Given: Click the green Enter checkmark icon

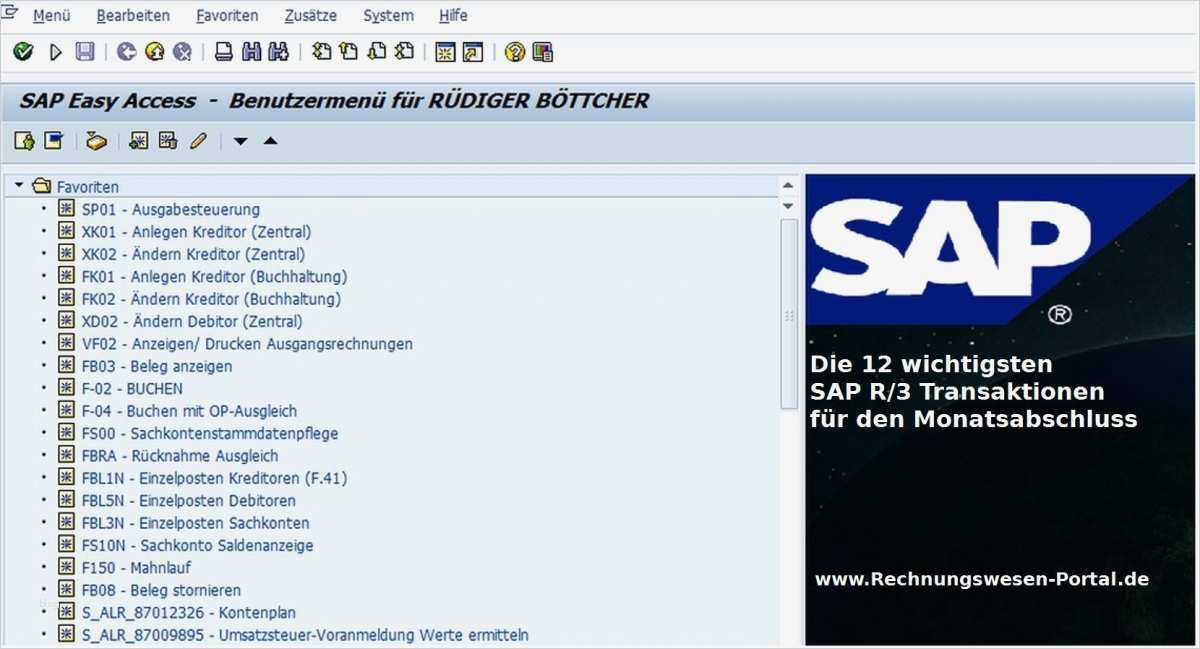Looking at the screenshot, I should pos(22,51).
